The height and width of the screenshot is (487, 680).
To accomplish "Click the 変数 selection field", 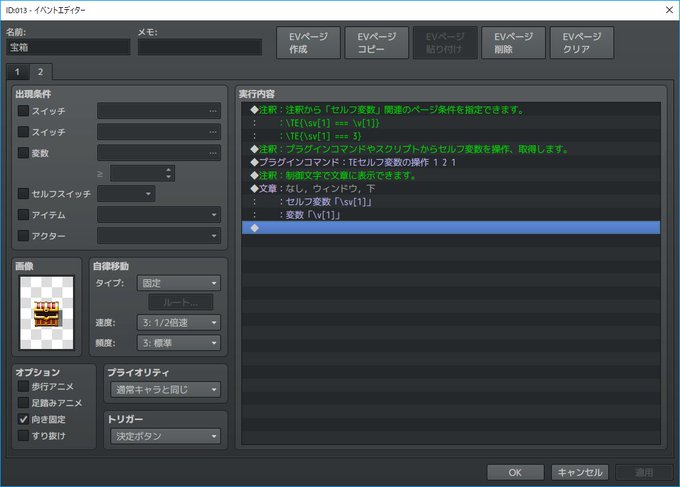I will [159, 153].
